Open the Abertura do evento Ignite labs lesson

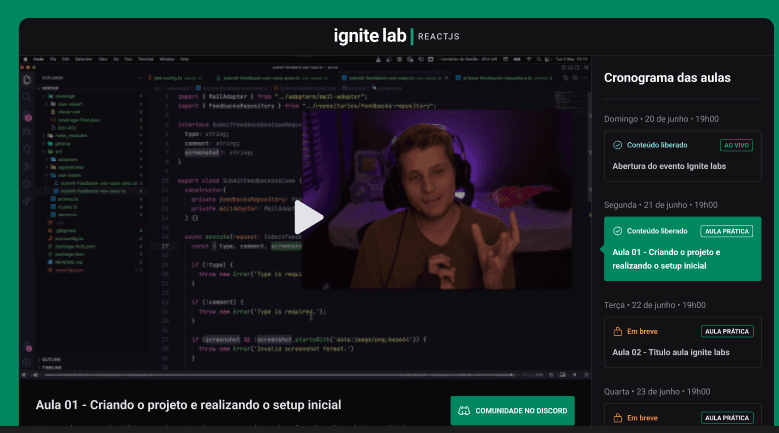tap(683, 156)
